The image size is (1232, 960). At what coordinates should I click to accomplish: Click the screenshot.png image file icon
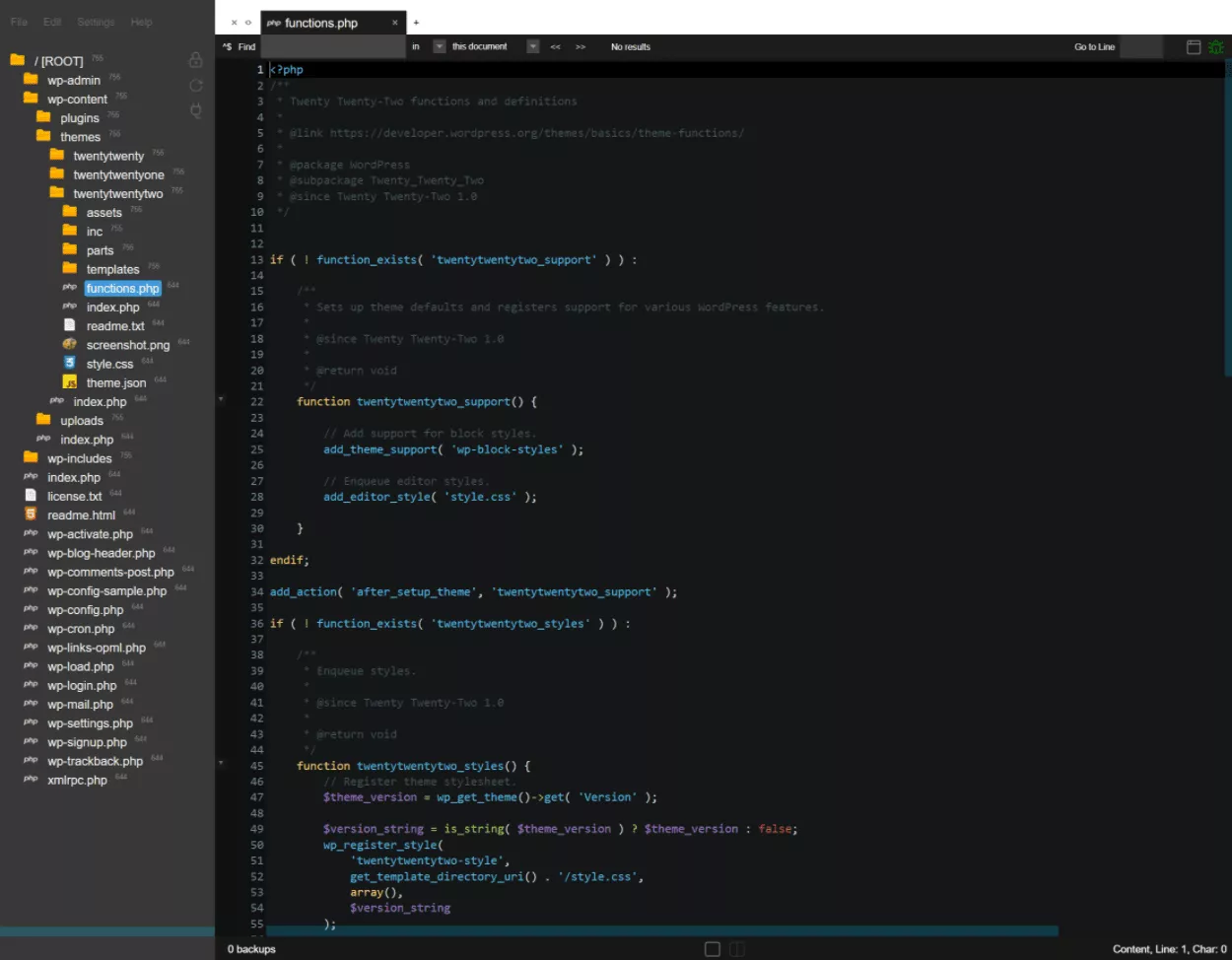[x=69, y=344]
